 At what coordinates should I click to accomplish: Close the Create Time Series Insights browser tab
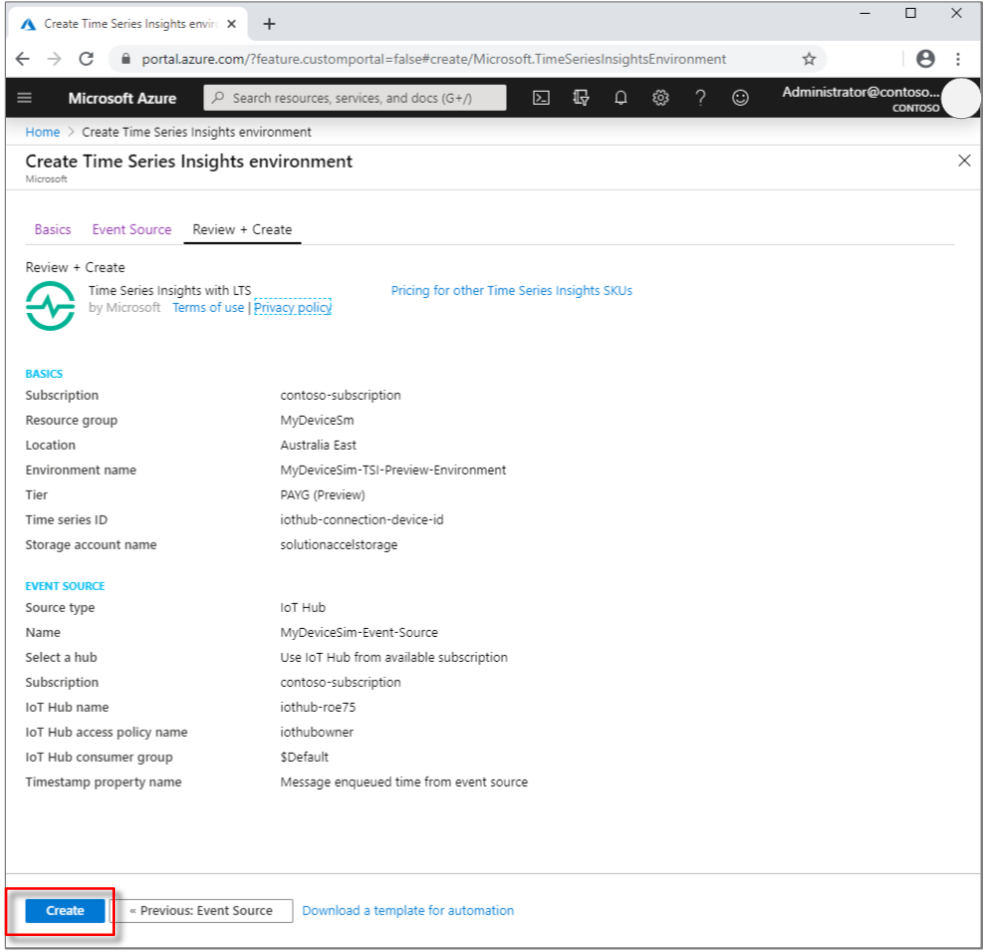click(232, 24)
